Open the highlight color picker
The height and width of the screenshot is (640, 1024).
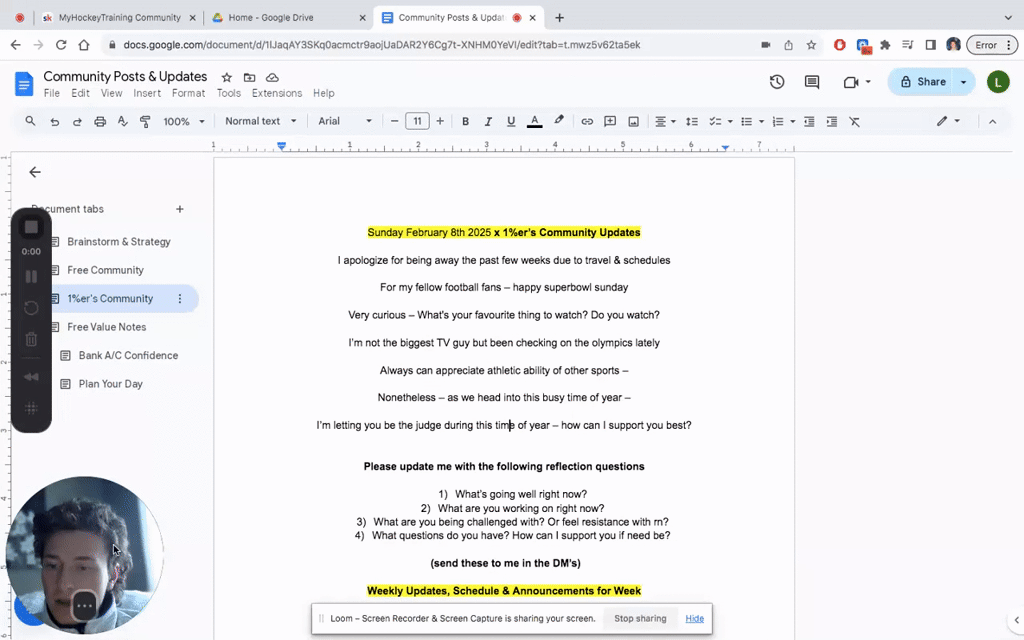click(558, 121)
